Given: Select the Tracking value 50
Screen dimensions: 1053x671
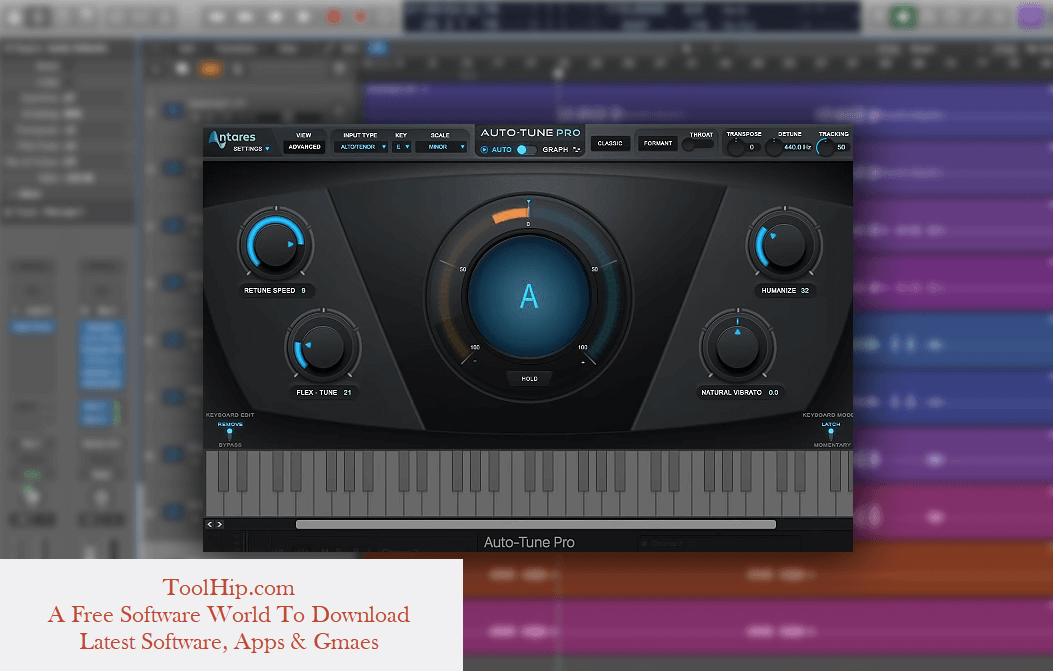Looking at the screenshot, I should (841, 147).
